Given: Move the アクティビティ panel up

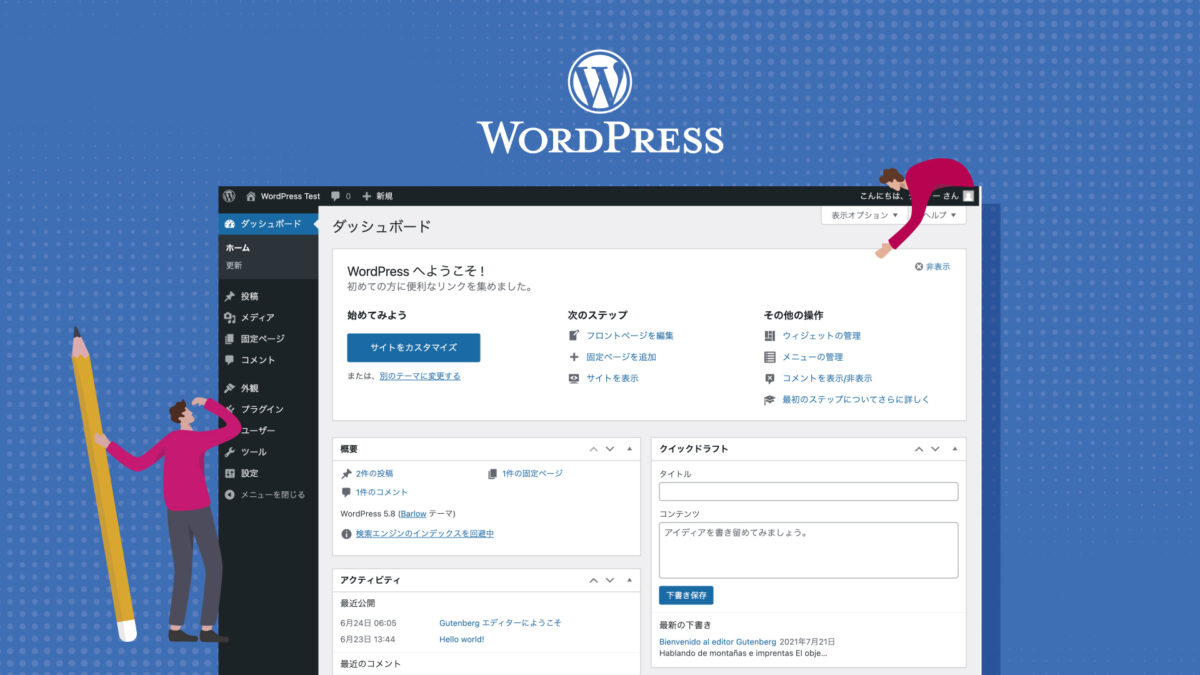Looking at the screenshot, I should 593,580.
